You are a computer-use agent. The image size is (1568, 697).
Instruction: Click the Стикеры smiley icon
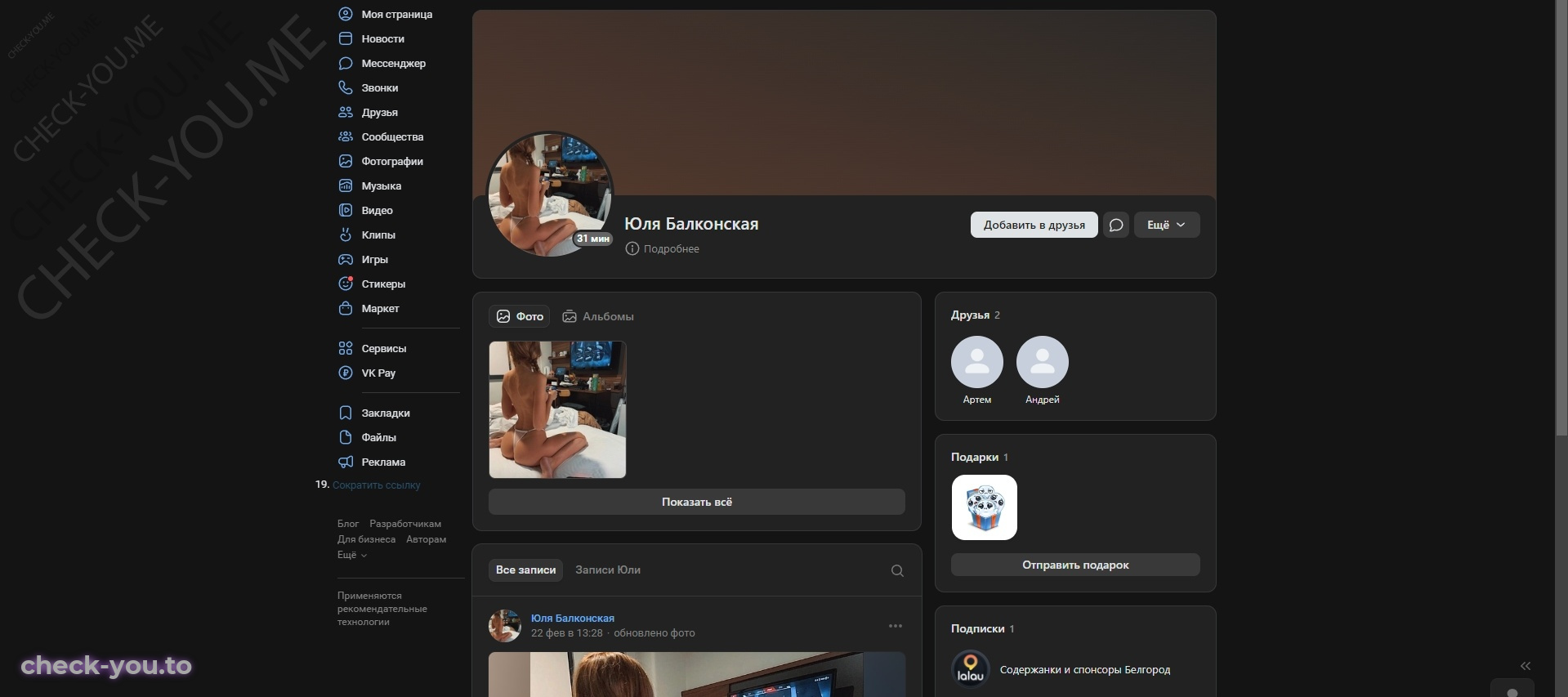[x=346, y=284]
